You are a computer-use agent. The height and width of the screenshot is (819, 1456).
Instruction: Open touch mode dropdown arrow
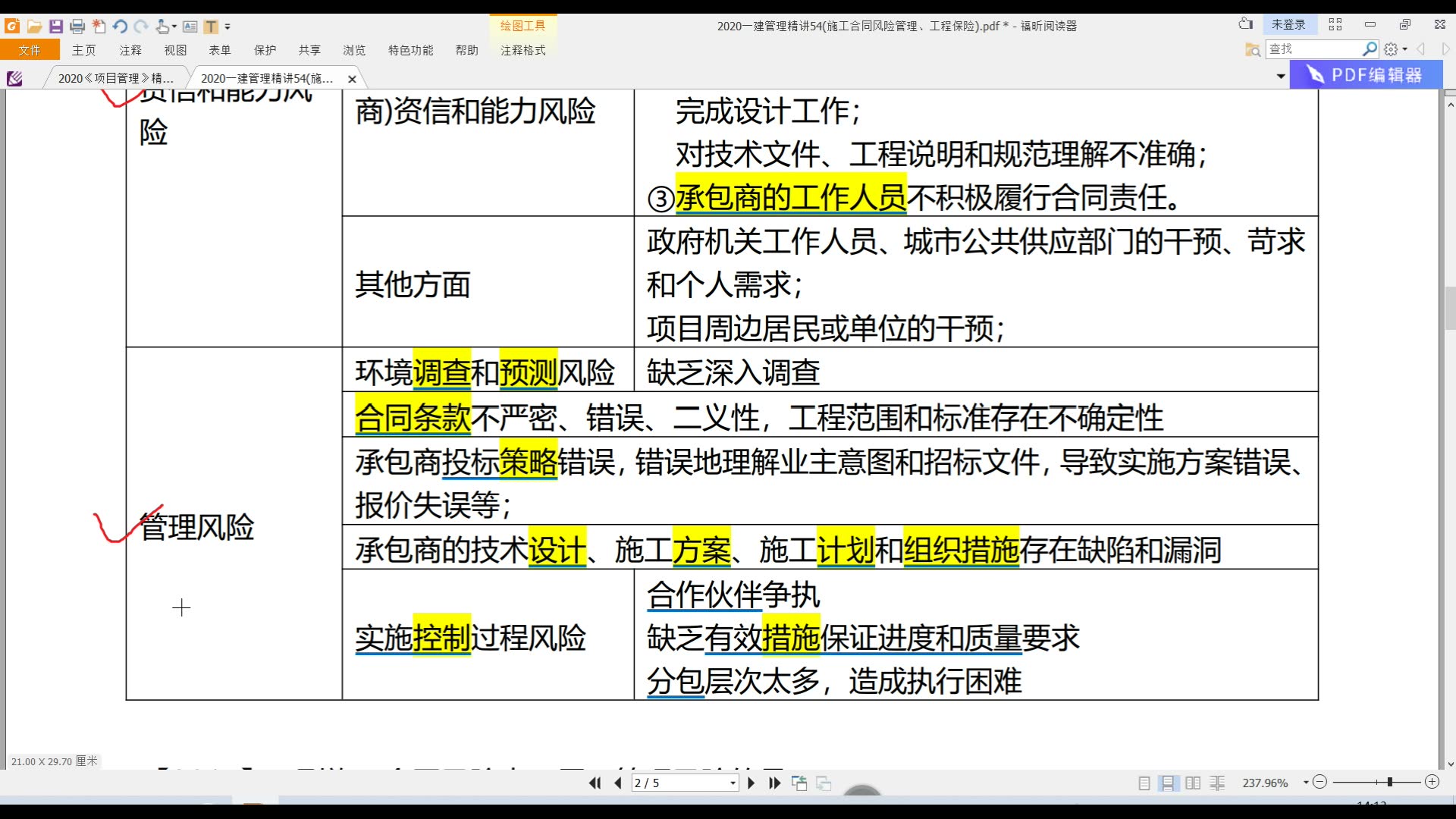click(x=174, y=27)
